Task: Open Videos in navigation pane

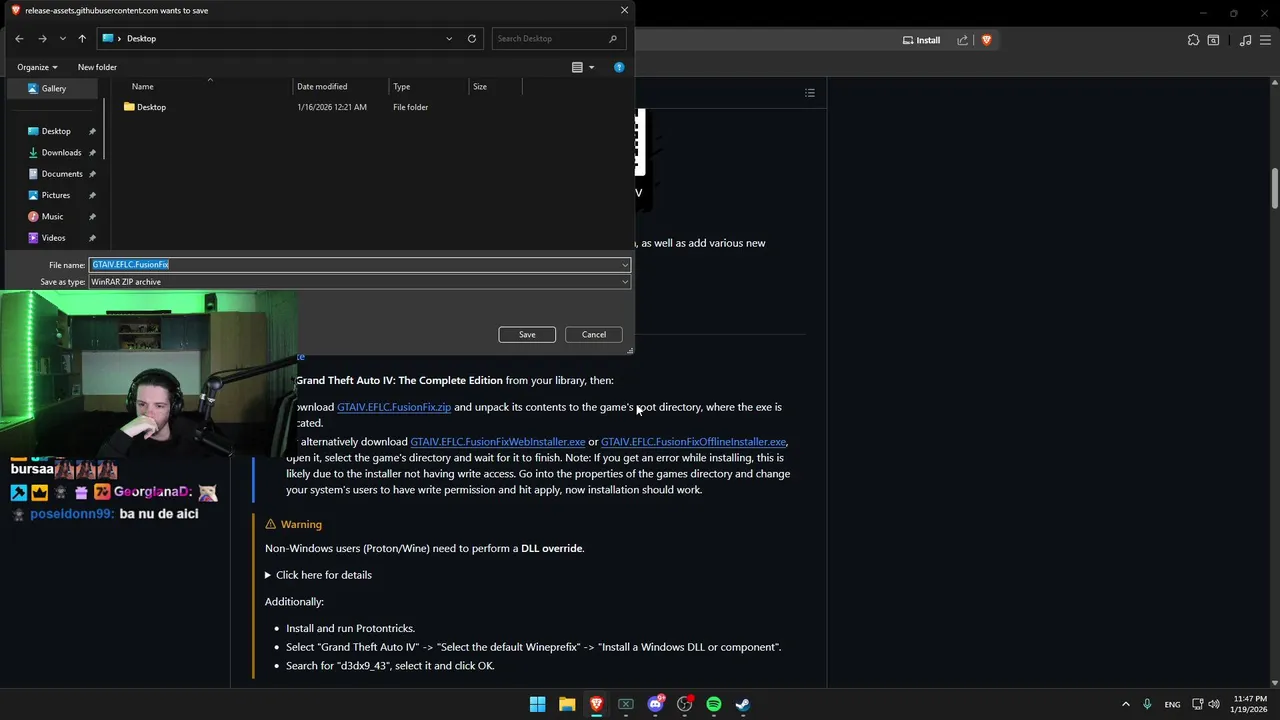Action: [53, 238]
